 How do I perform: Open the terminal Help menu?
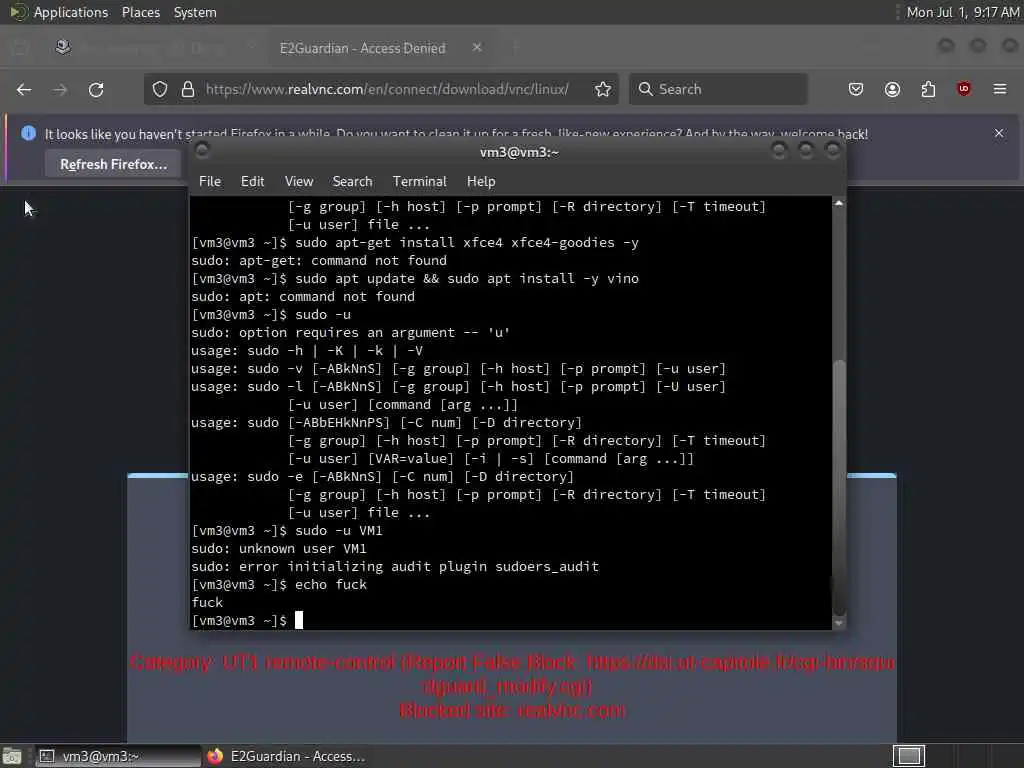[481, 182]
